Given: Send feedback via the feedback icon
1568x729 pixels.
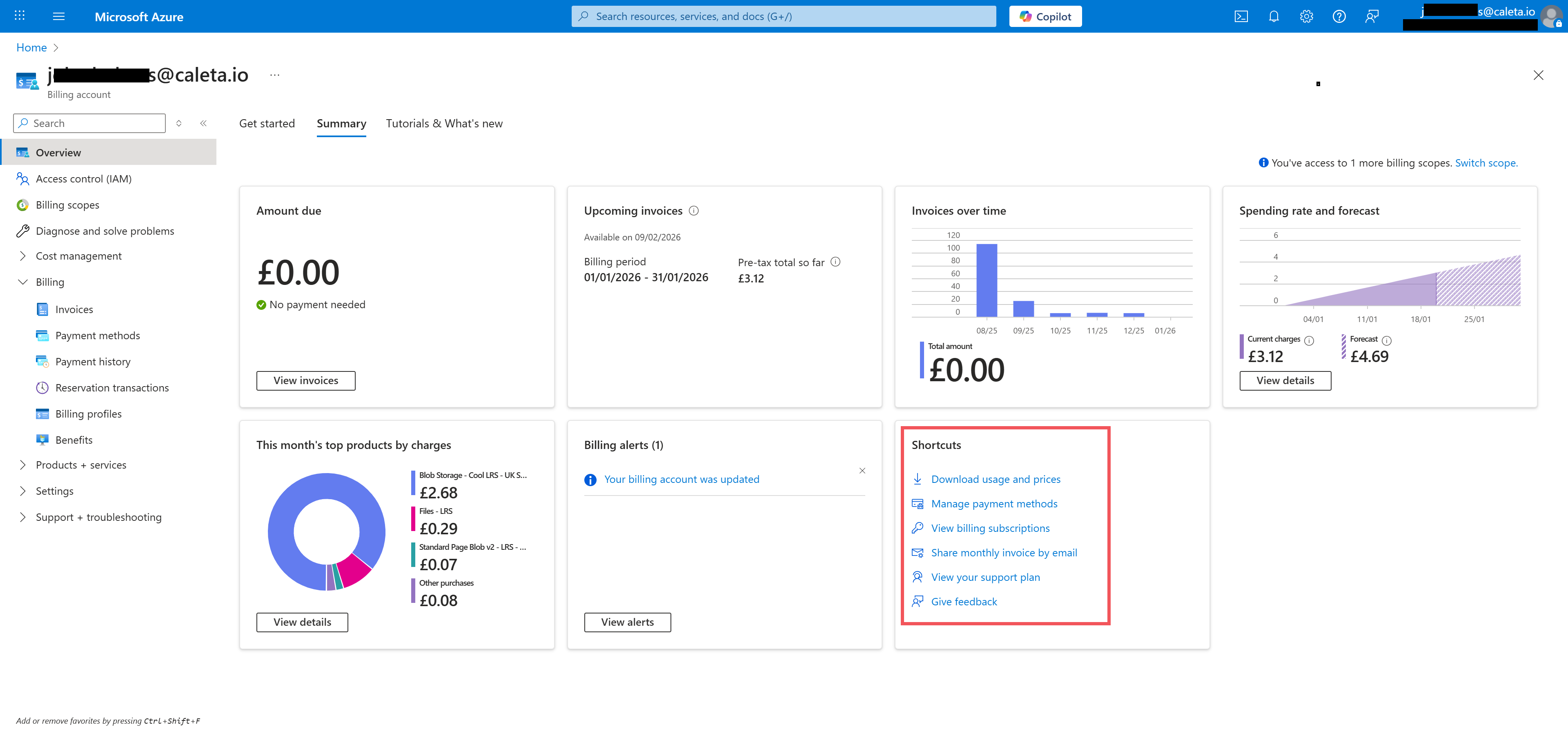Looking at the screenshot, I should tap(1372, 16).
